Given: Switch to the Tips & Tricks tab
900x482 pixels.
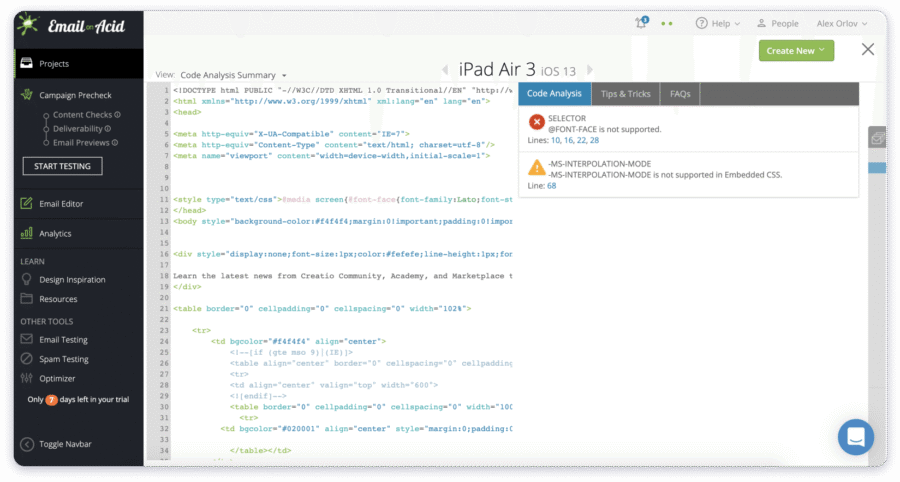Looking at the screenshot, I should 625,94.
